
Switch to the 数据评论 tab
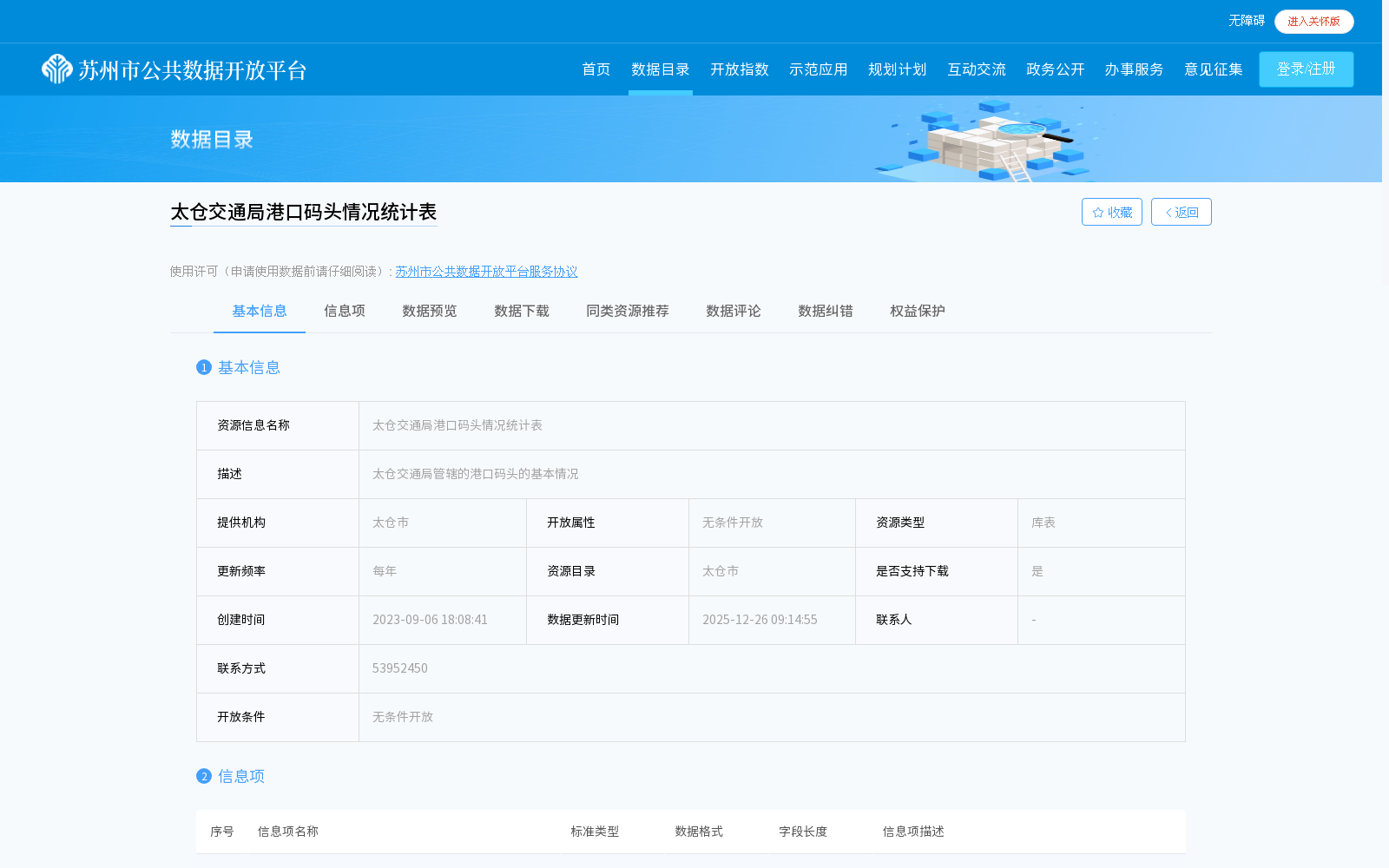point(734,311)
